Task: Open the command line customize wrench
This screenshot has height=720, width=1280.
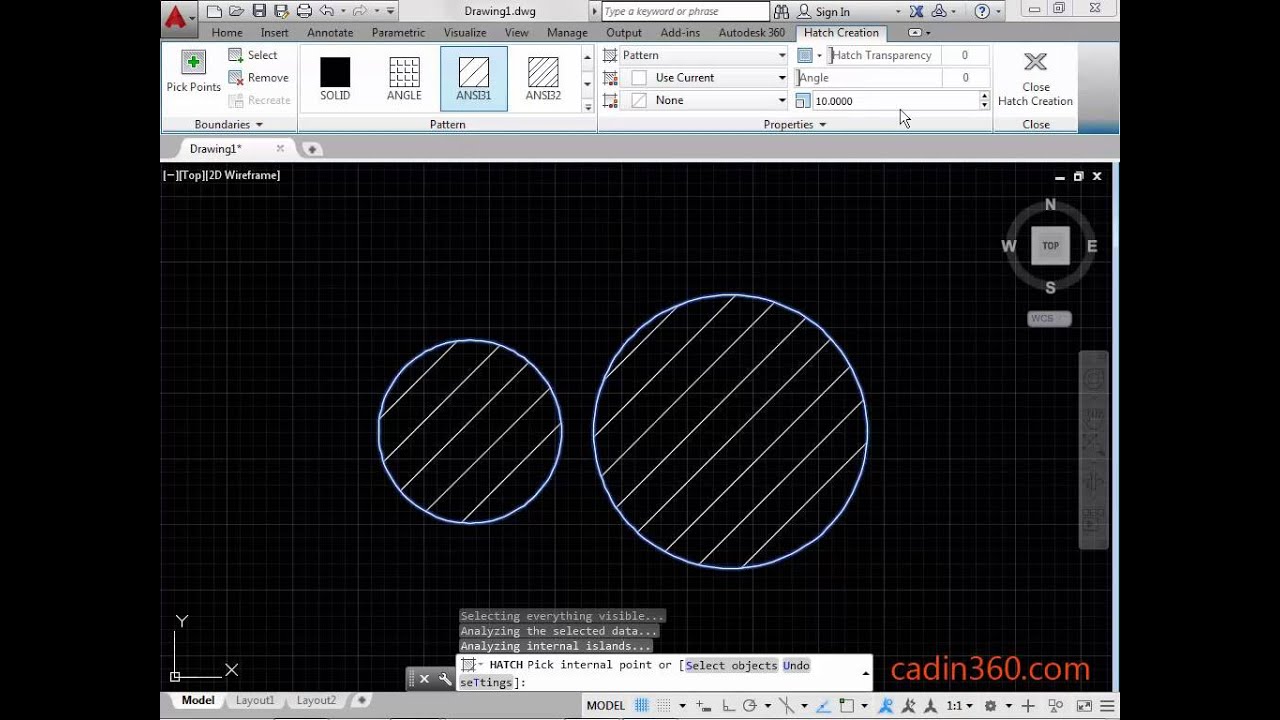Action: click(x=445, y=679)
